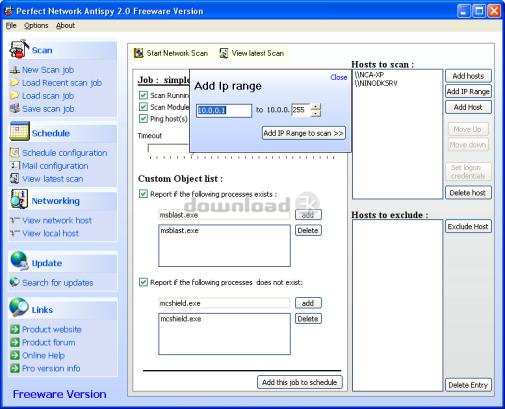Click the Mail configuration icon

coord(15,165)
